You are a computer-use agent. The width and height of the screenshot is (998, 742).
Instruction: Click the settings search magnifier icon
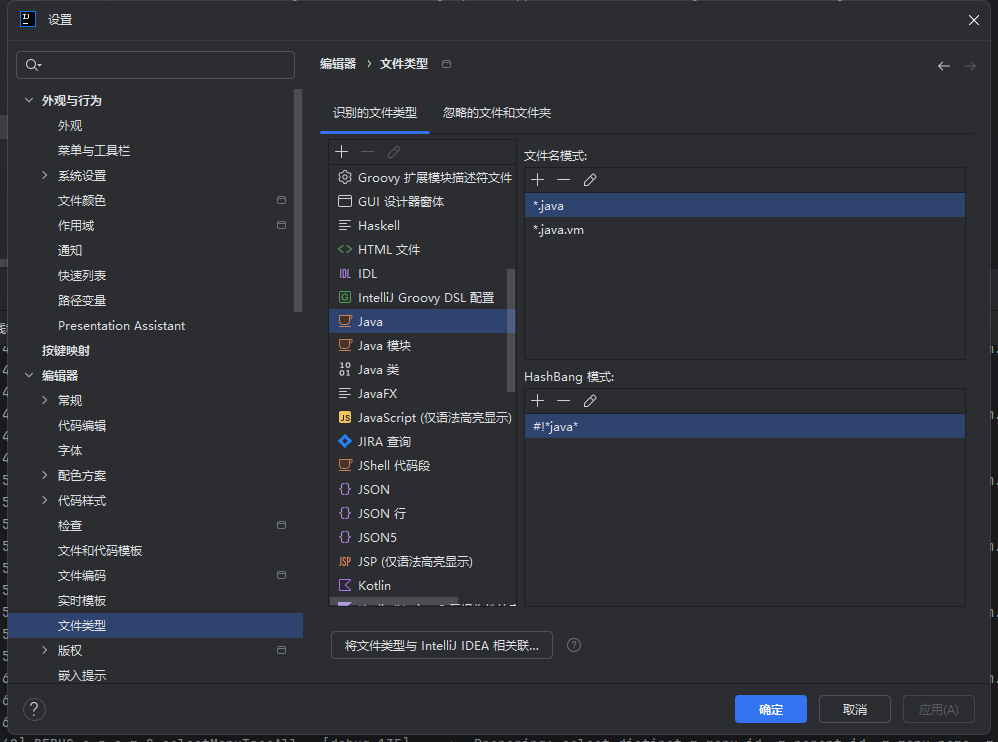(x=33, y=65)
